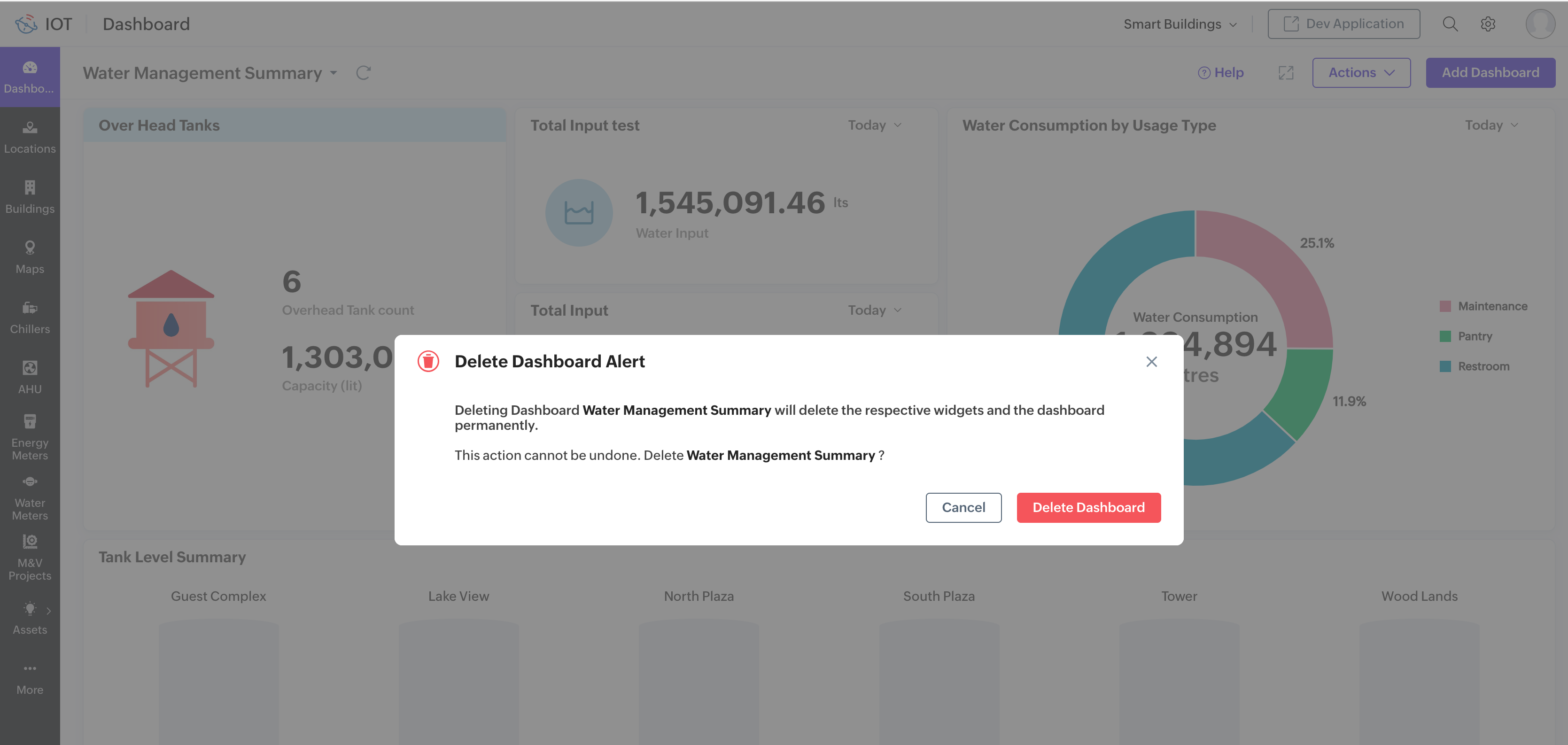
Task: Click the fullscreen expand icon
Action: 1286,73
